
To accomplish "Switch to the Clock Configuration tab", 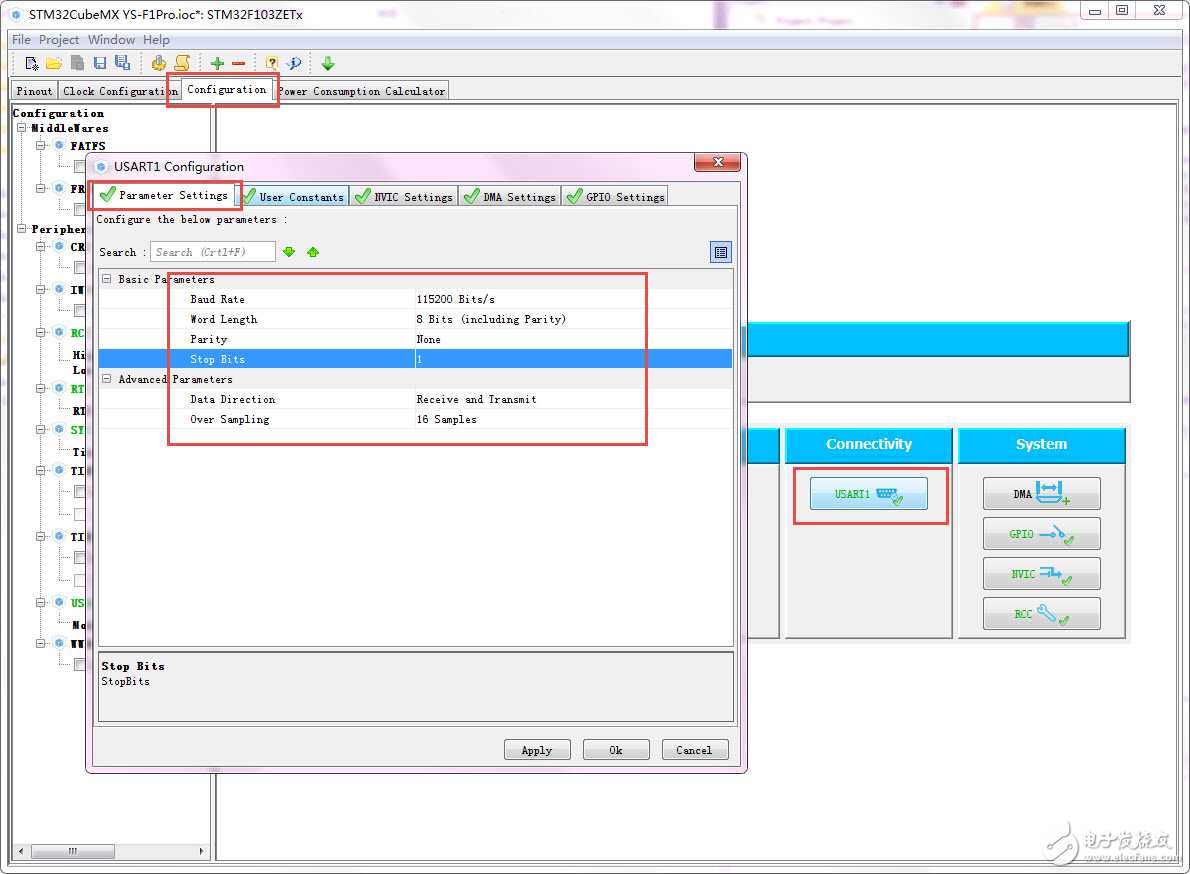I will coord(120,91).
